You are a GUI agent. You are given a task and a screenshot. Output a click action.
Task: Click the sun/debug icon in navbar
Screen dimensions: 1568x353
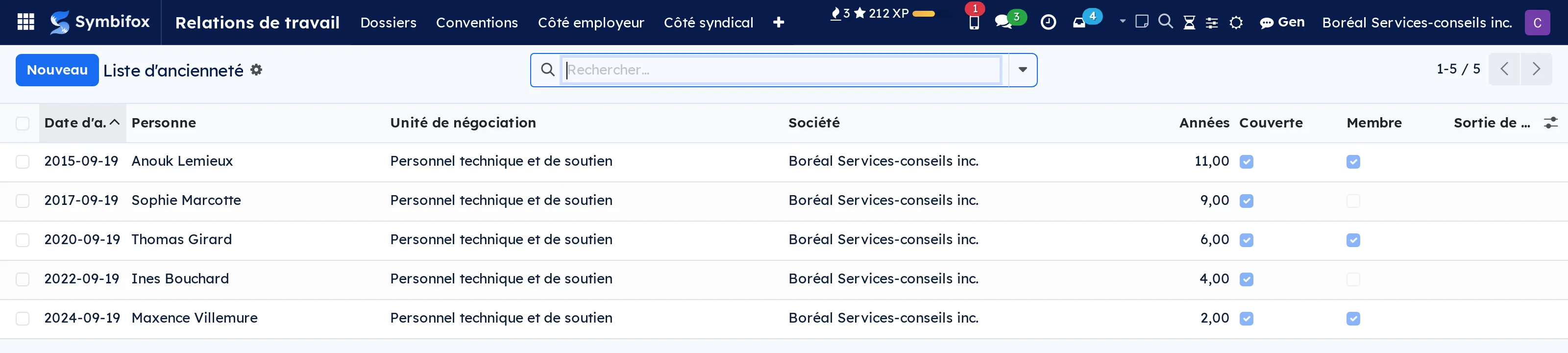click(x=1236, y=23)
